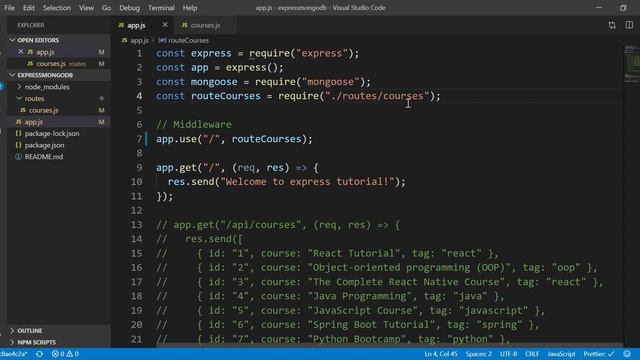Click the git branch name in status bar
Screen dimensions: 640x360
coord(13,354)
